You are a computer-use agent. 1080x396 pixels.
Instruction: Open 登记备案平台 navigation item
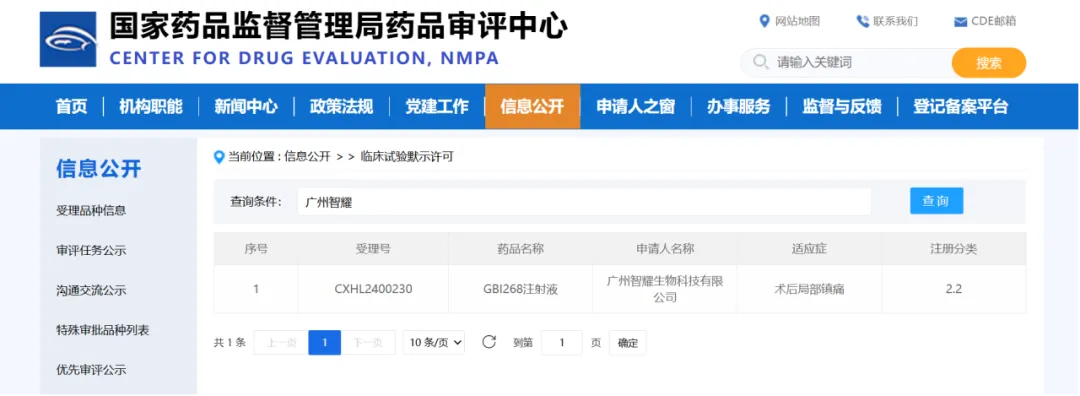pos(960,107)
